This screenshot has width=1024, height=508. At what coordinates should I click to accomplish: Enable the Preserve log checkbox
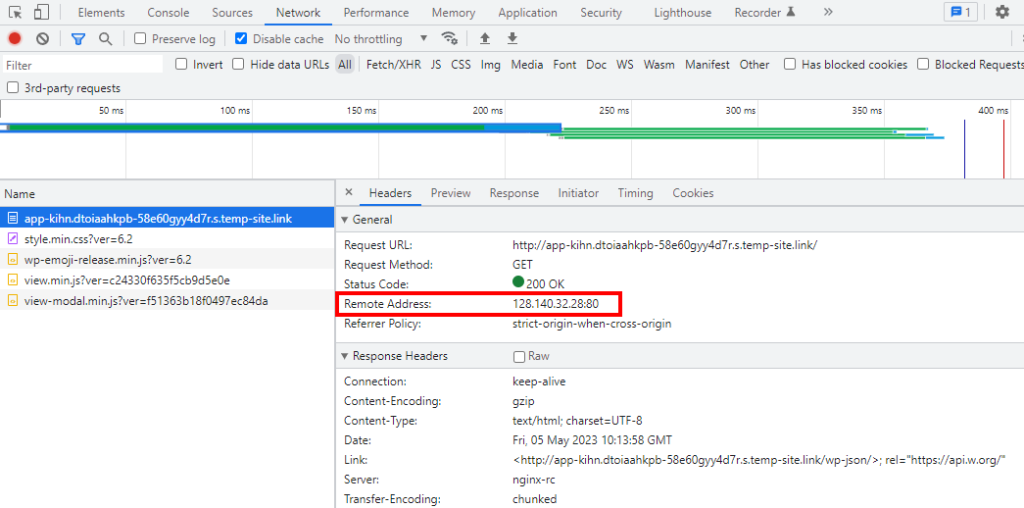coord(140,39)
